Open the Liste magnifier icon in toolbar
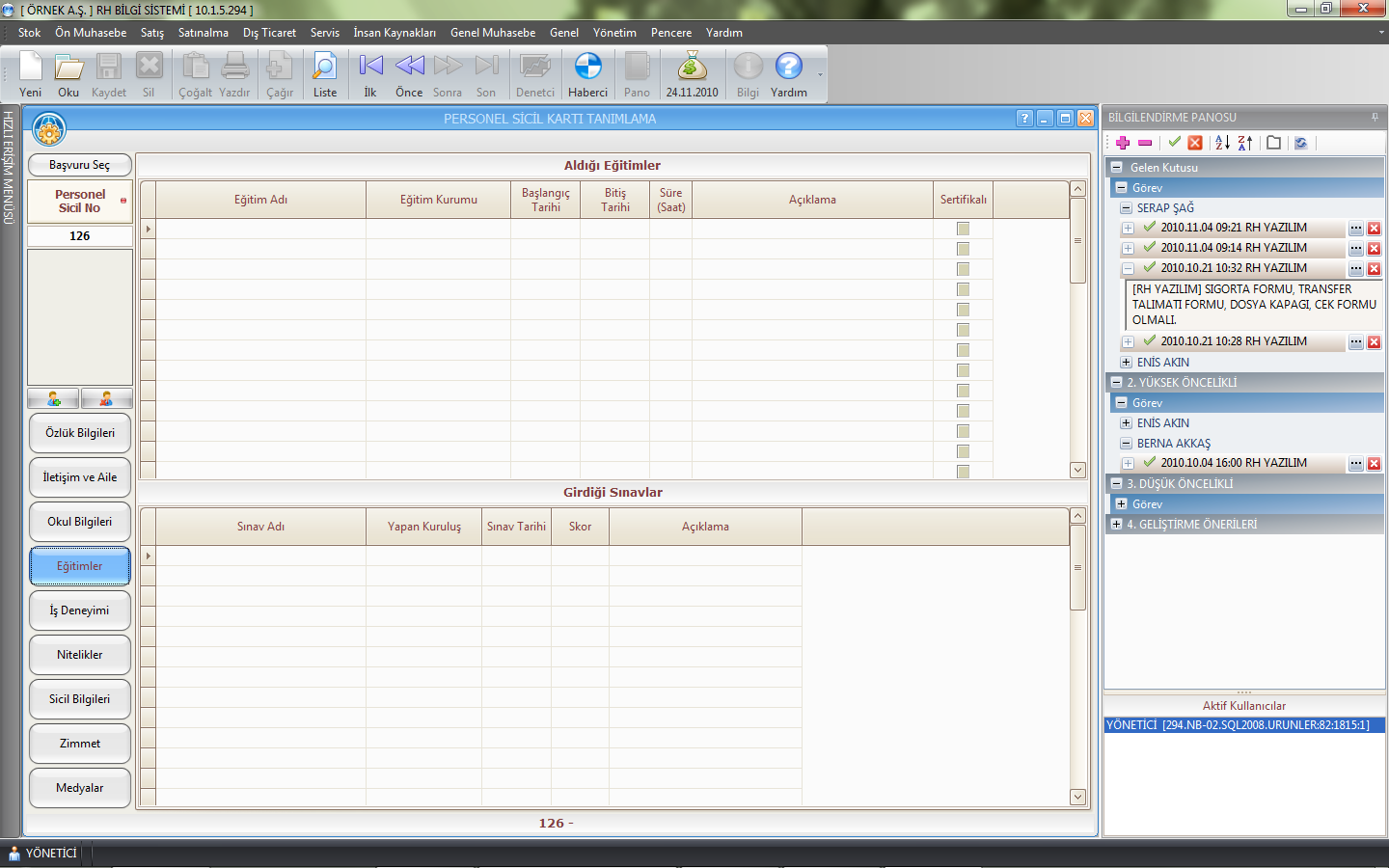 pyautogui.click(x=325, y=68)
